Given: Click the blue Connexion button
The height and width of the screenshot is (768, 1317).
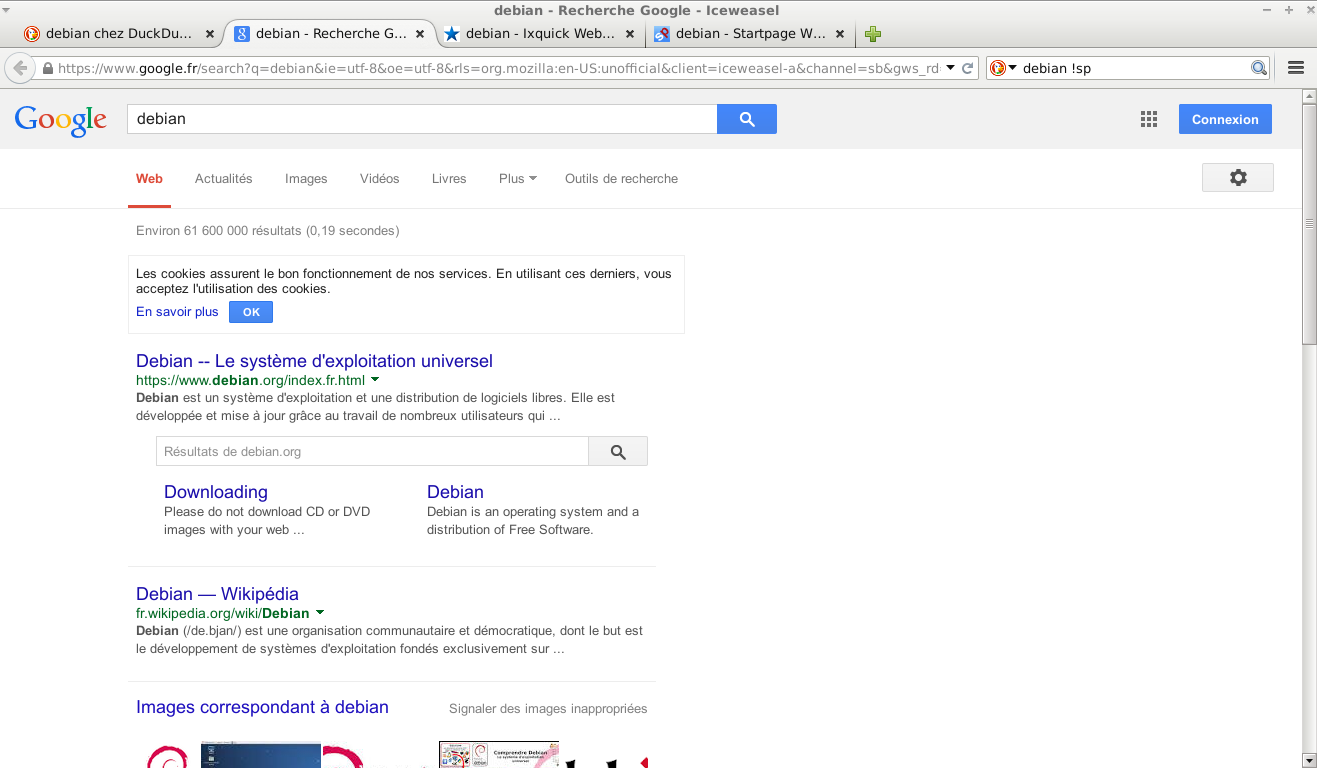Looking at the screenshot, I should coord(1224,119).
